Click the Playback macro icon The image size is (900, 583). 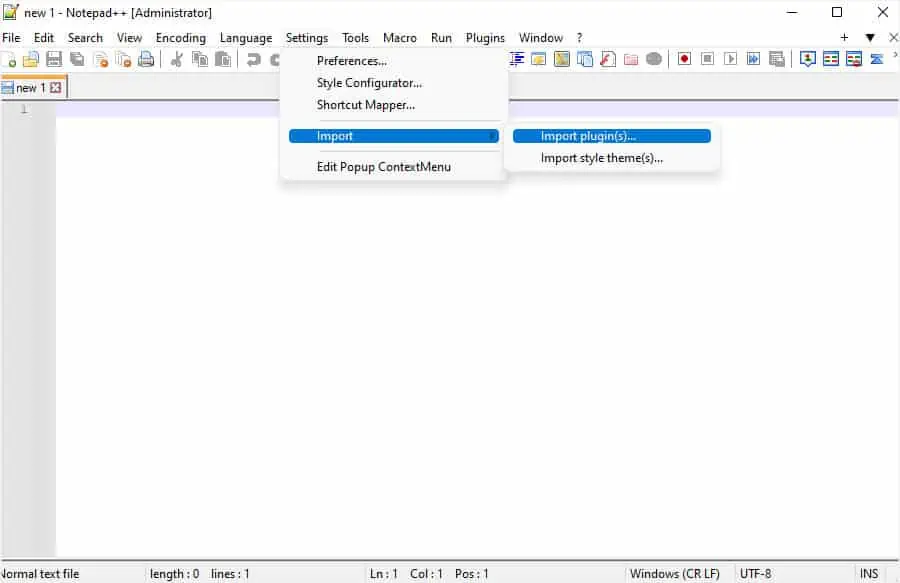(x=729, y=58)
